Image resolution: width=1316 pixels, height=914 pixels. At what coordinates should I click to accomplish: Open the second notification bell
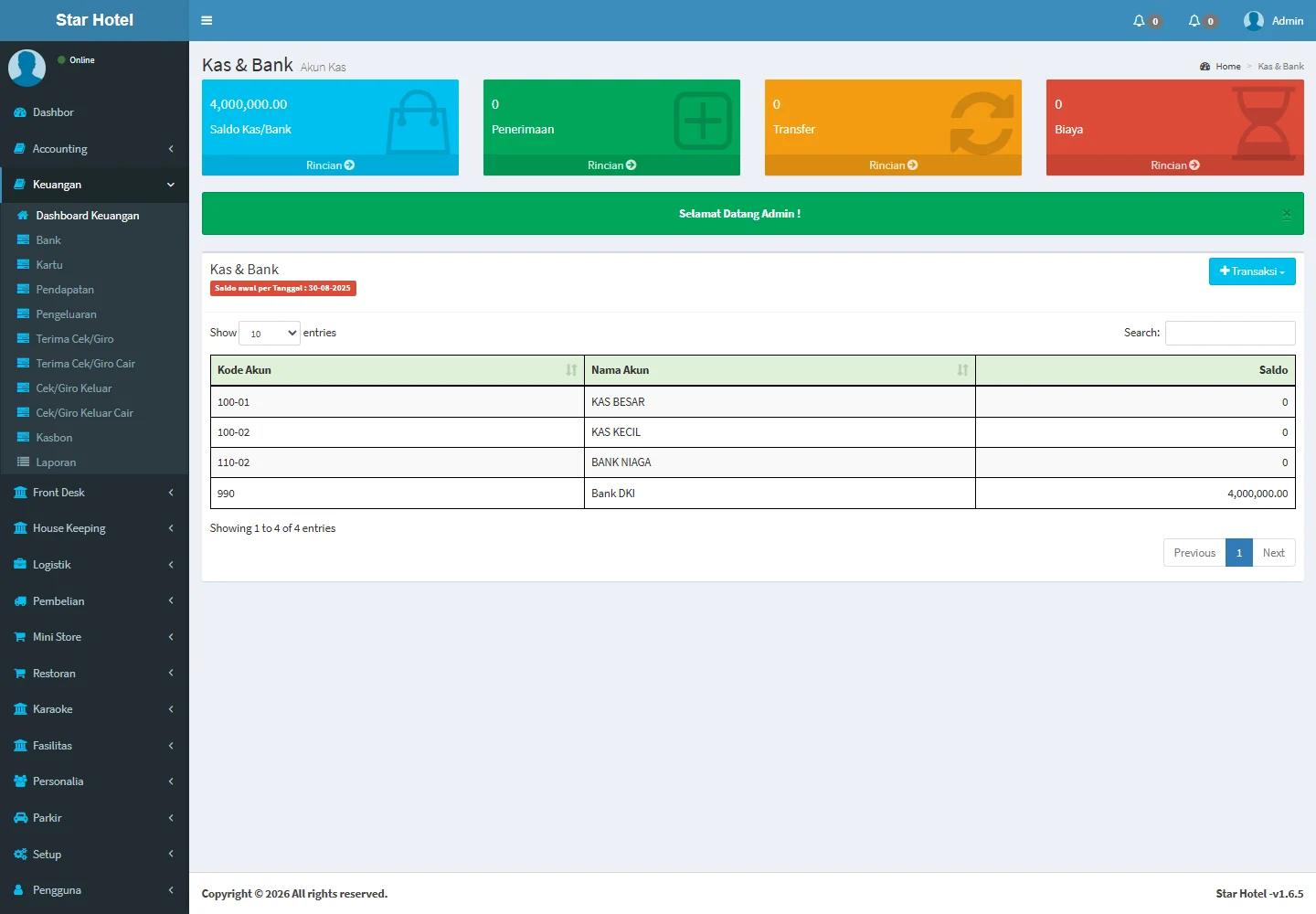coord(1194,20)
